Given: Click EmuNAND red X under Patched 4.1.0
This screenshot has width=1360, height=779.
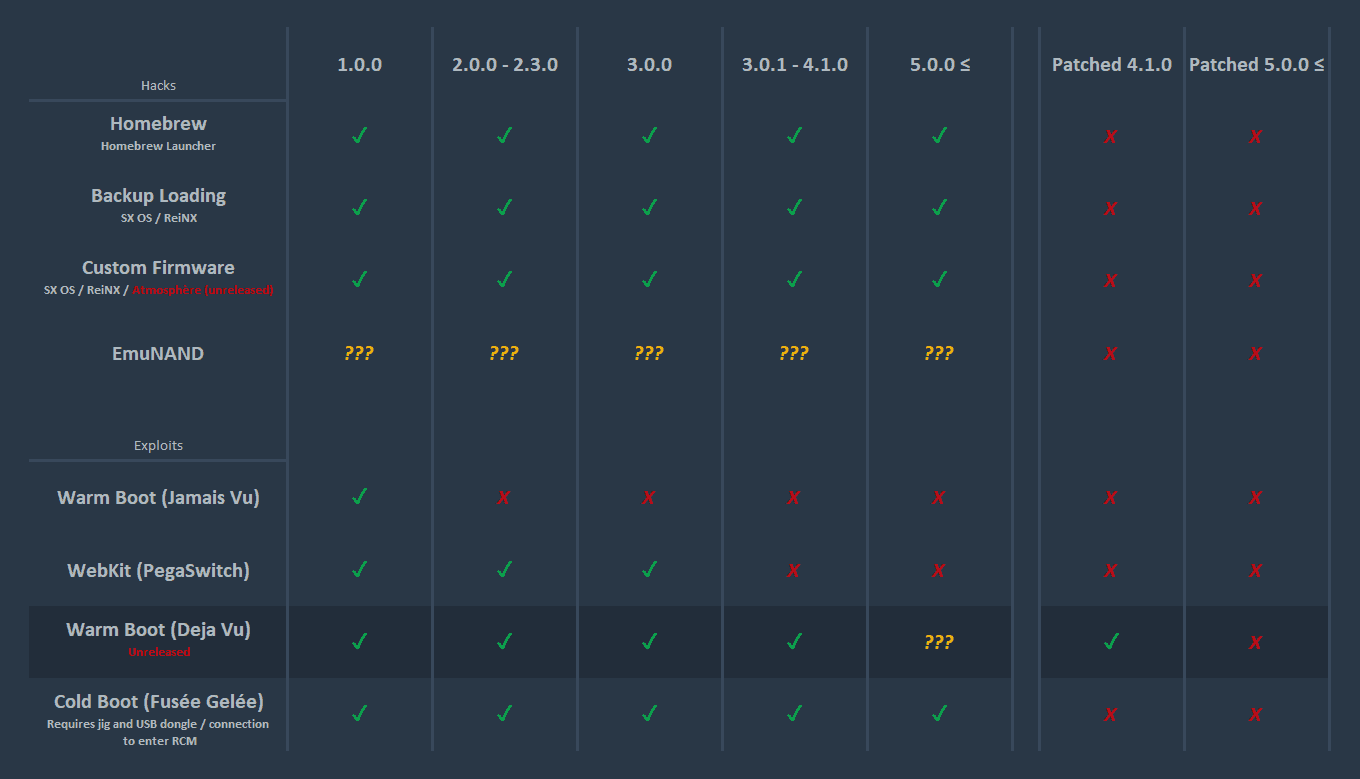Looking at the screenshot, I should tap(1111, 354).
